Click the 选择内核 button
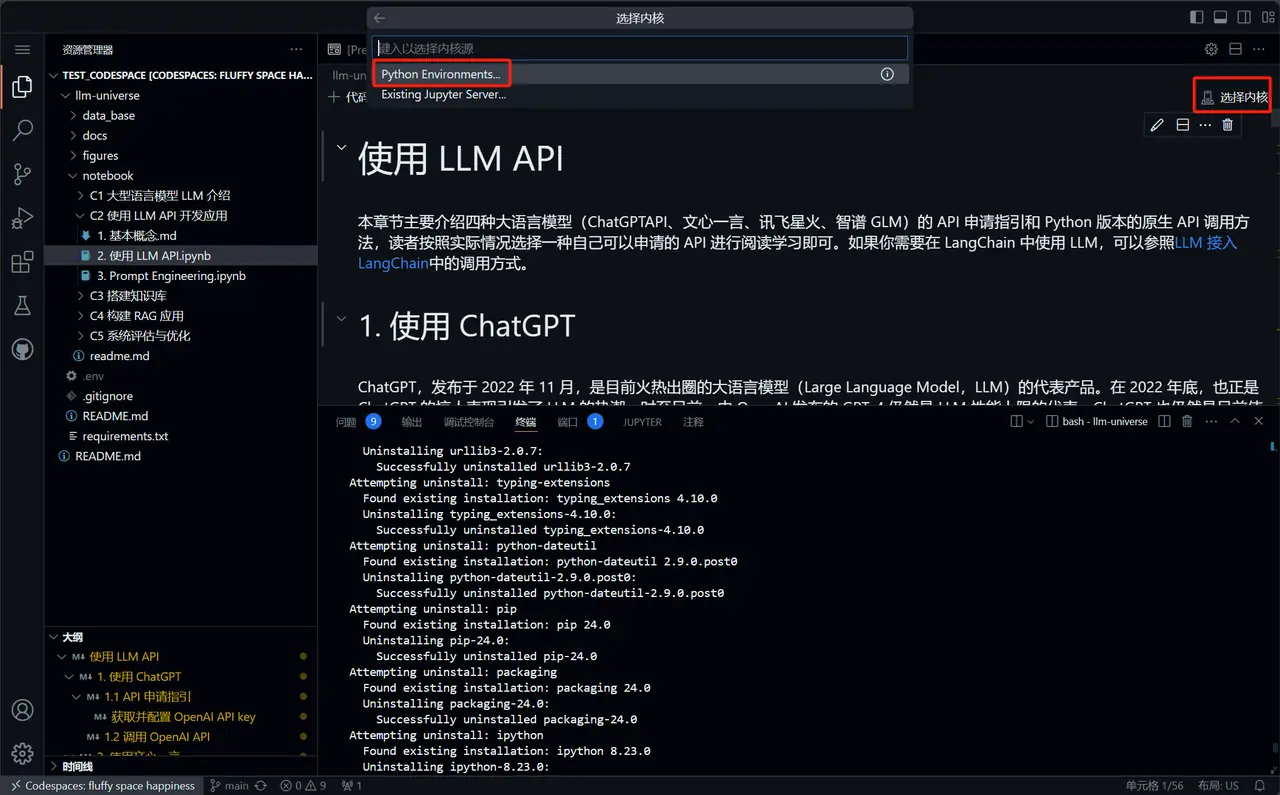Screen dimensions: 1280x795 point(1235,97)
